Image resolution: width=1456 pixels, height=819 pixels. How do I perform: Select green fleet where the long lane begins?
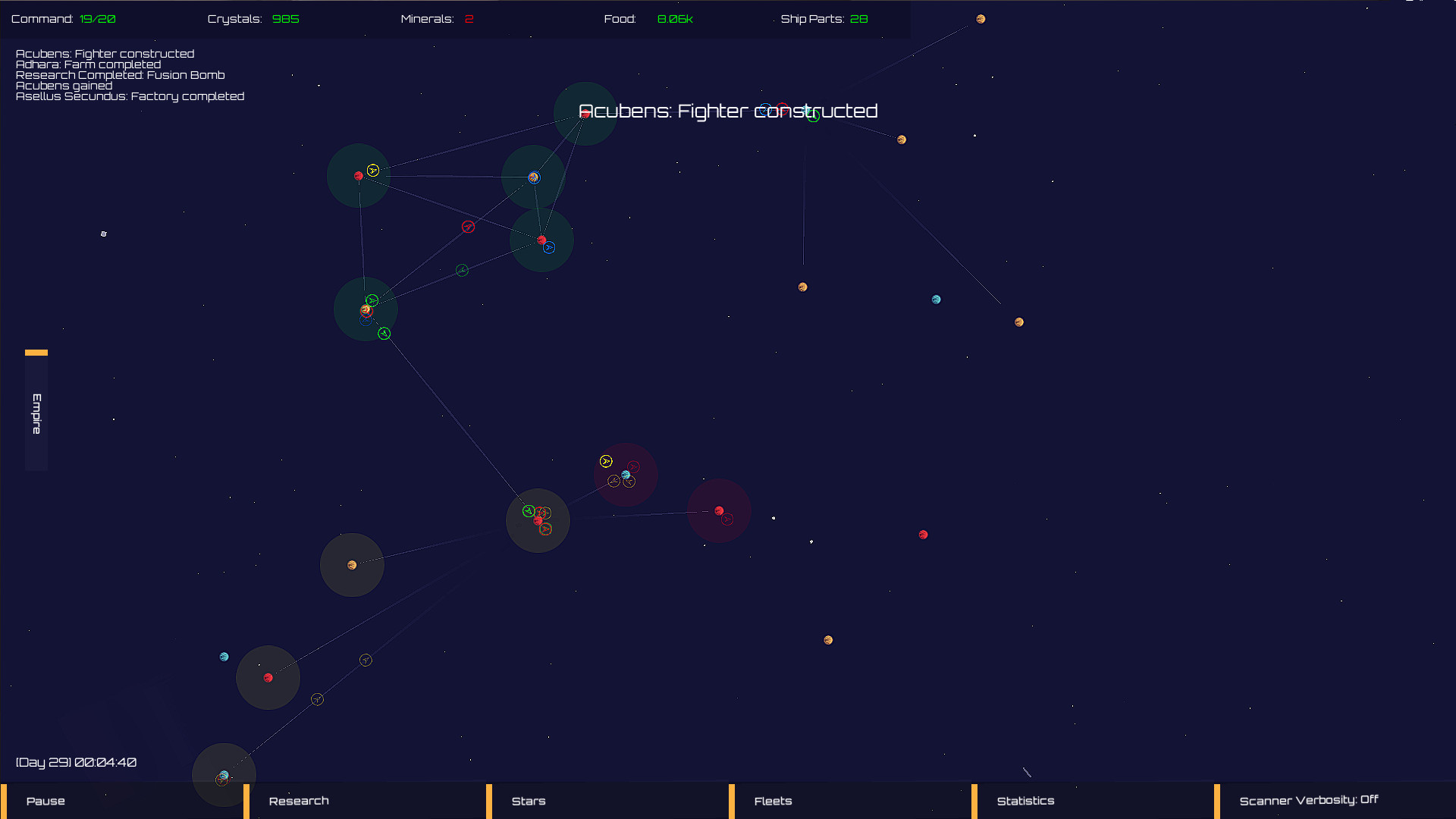pos(384,334)
